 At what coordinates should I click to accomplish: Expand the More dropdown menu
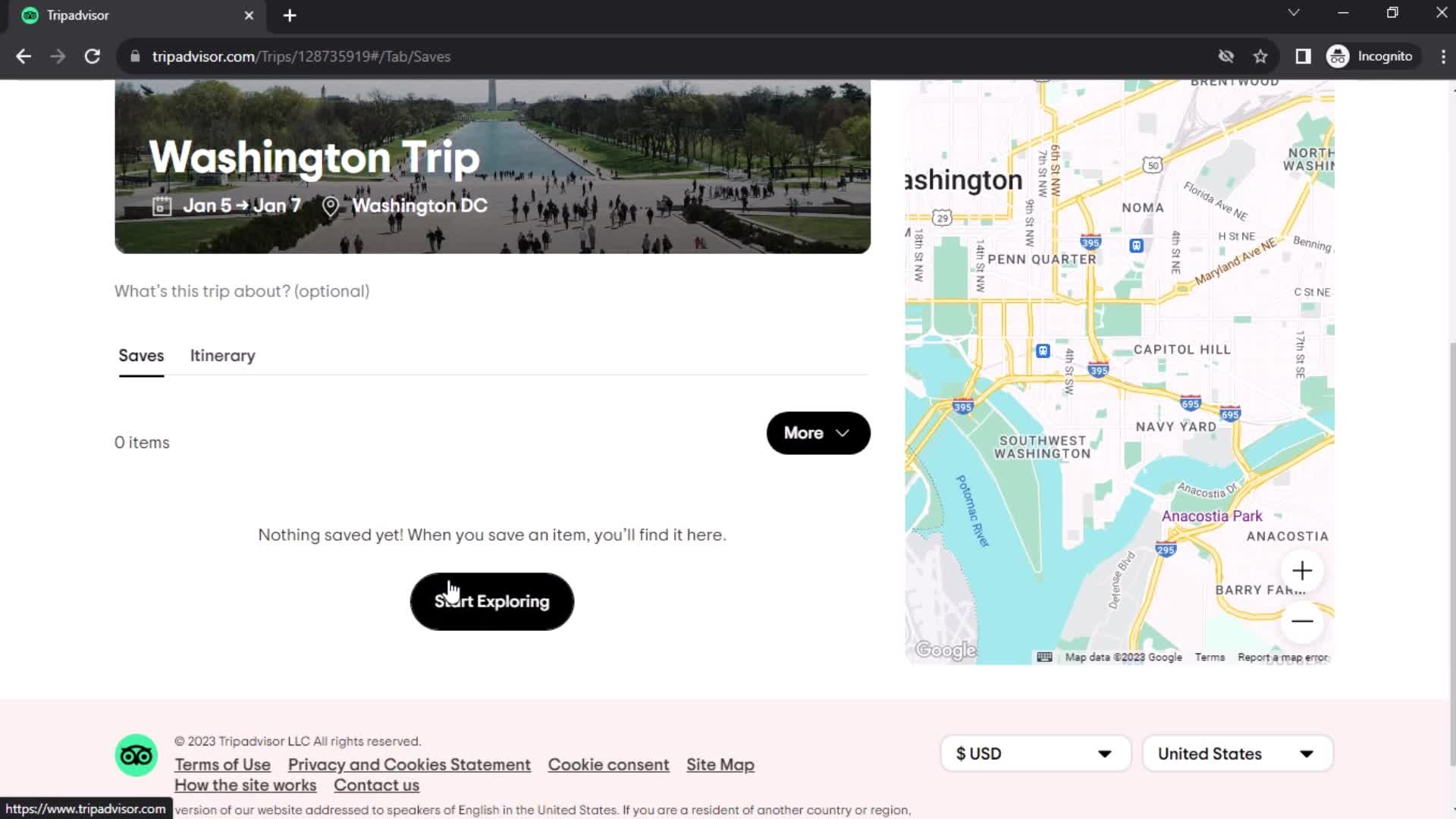coord(817,432)
